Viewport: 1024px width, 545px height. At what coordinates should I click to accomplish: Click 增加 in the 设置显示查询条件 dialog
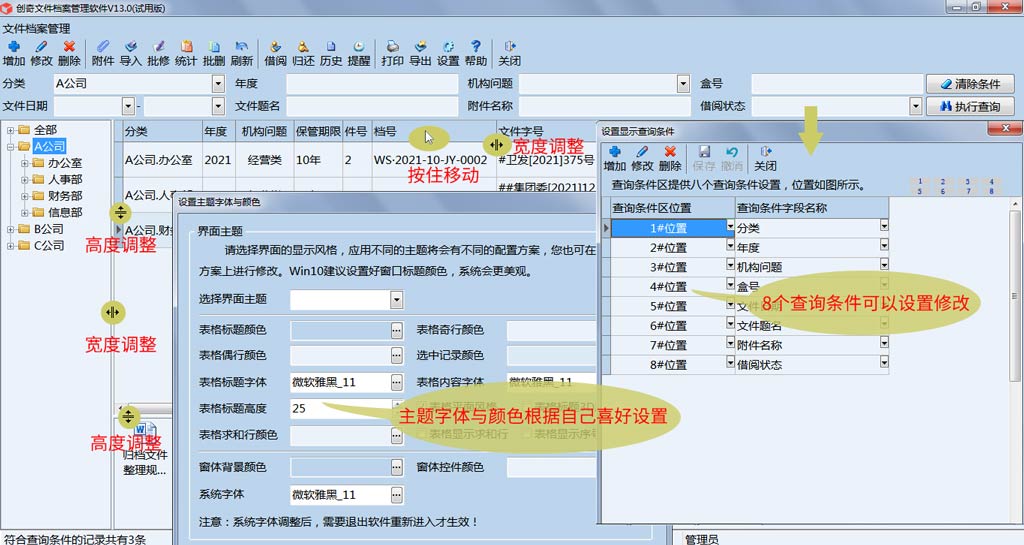[615, 159]
